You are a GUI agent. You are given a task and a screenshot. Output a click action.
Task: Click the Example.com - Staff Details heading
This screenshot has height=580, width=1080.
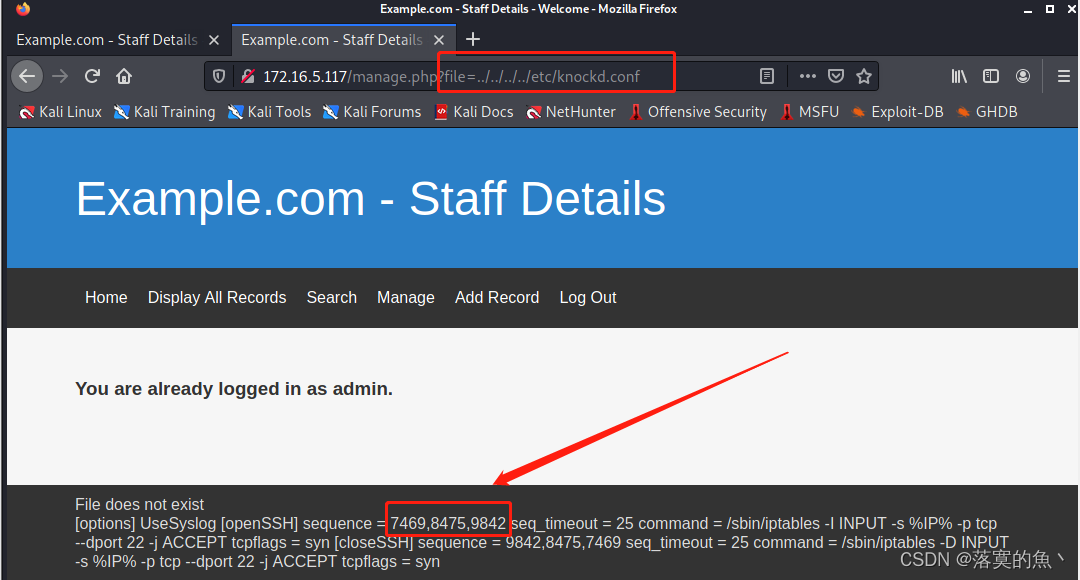pyautogui.click(x=371, y=199)
